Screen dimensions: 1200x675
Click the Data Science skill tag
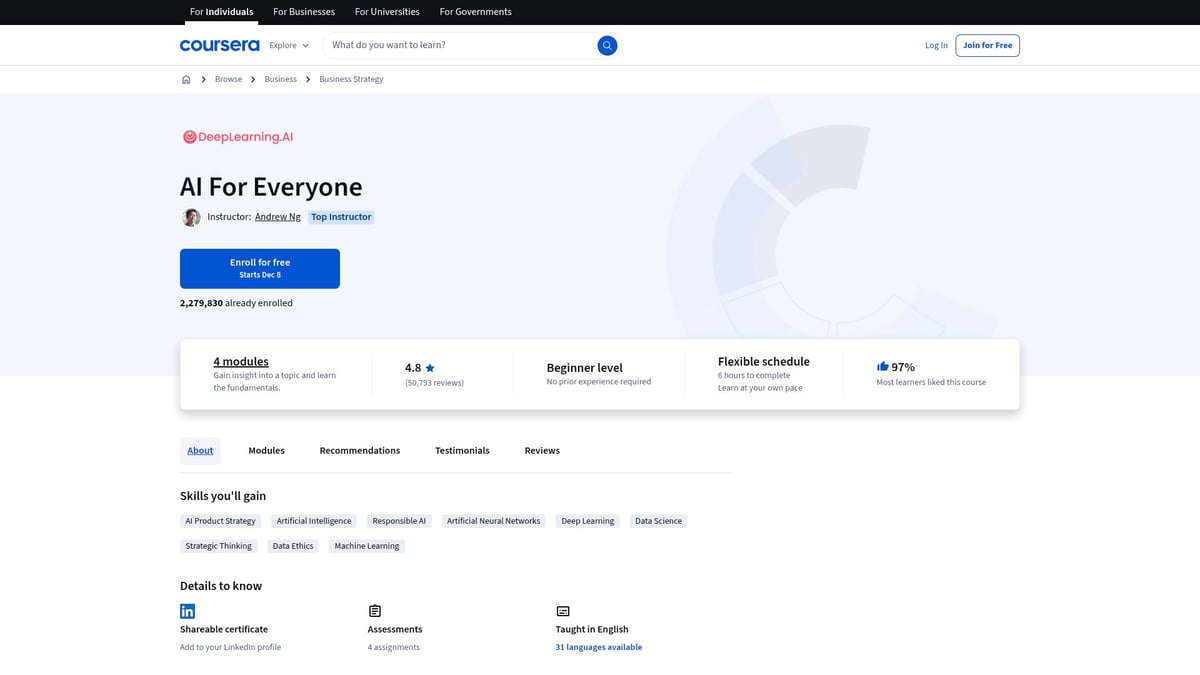coord(658,521)
